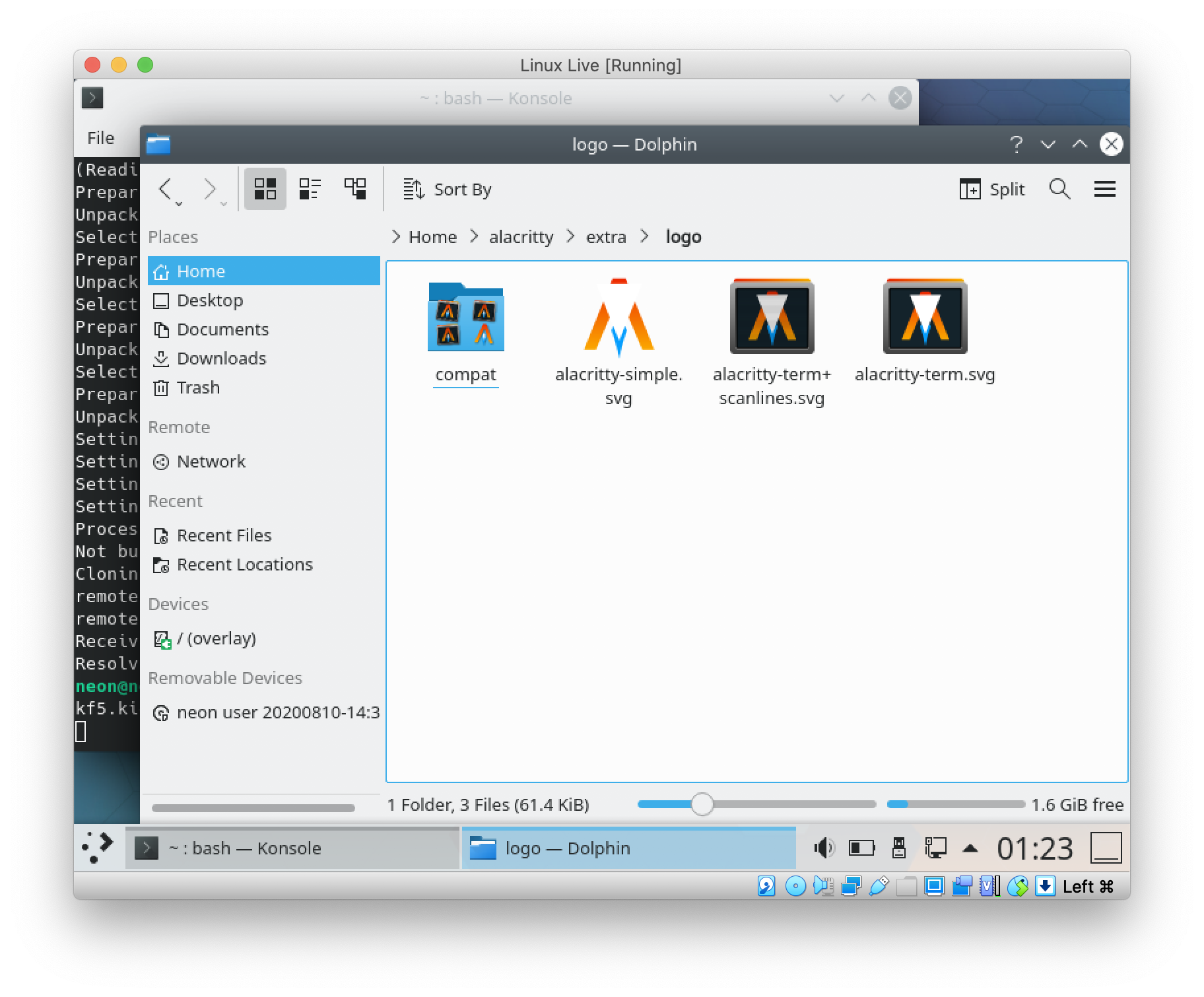Screen dimensions: 1204x997
Task: Open Downloads in the Places panel
Action: coord(221,359)
